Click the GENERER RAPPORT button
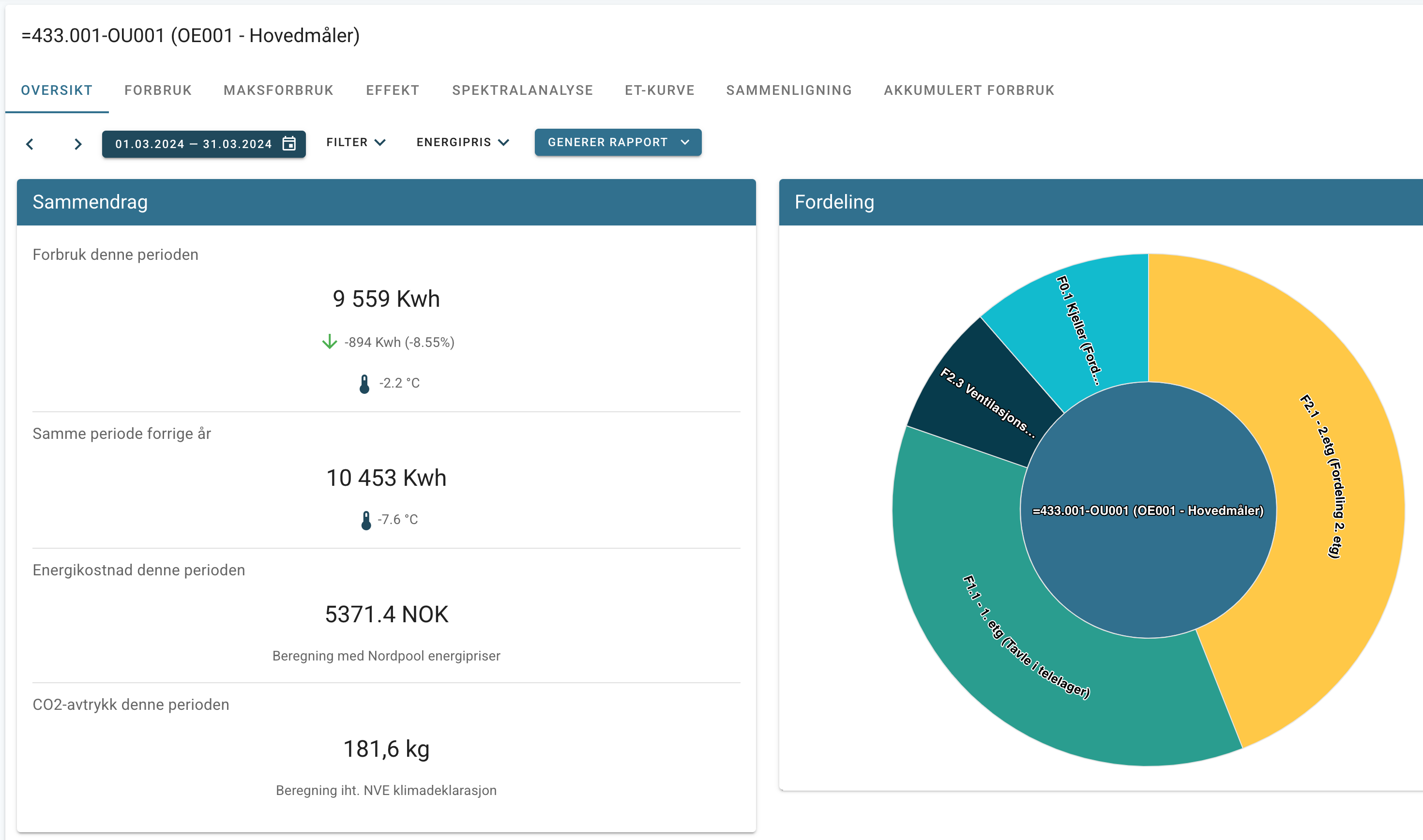Screen dimensions: 1423x840 point(618,142)
